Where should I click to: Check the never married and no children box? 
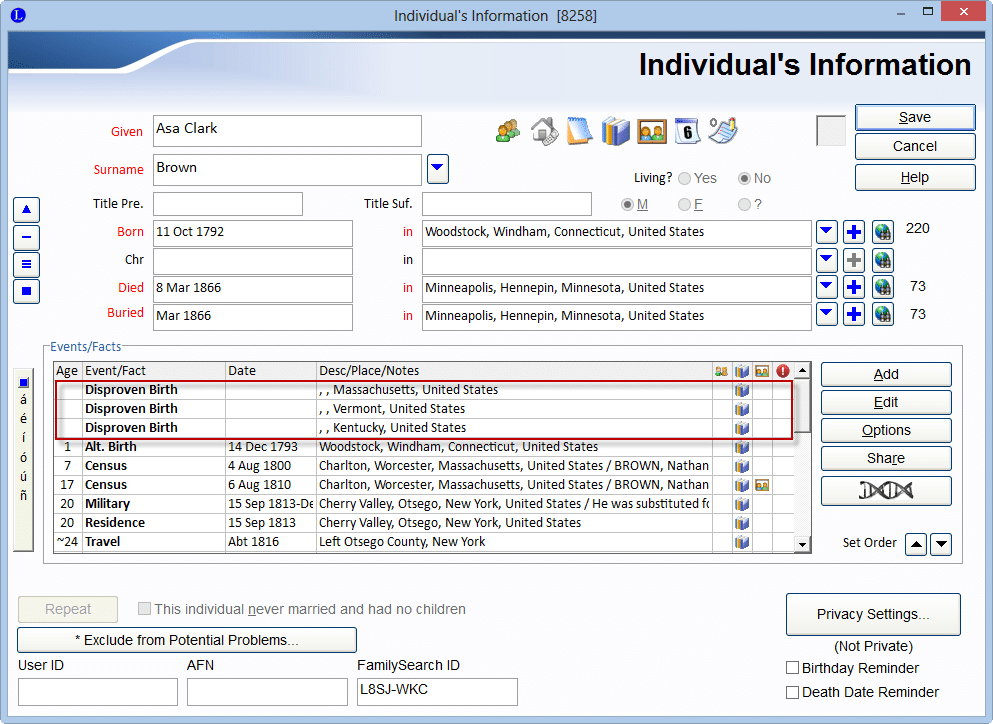[144, 609]
